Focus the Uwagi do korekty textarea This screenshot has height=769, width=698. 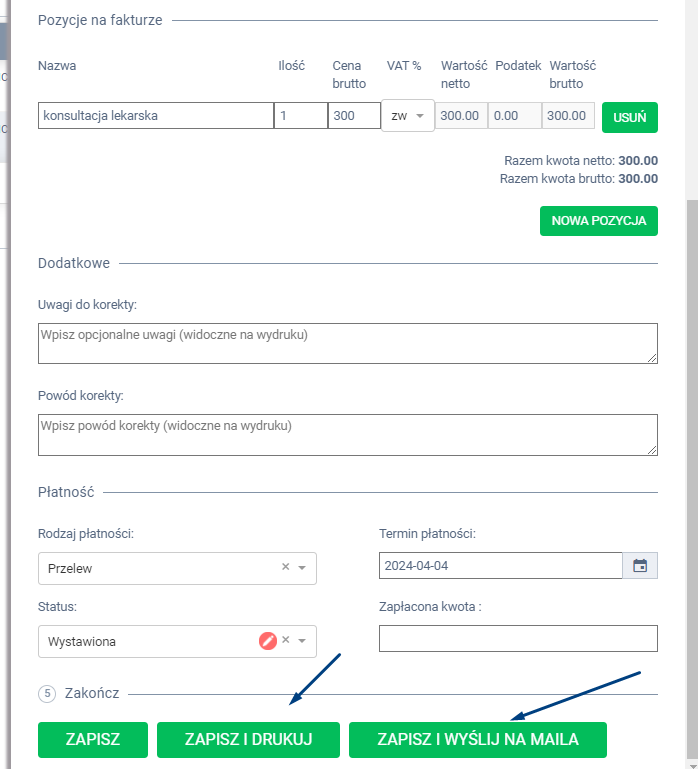tap(347, 343)
